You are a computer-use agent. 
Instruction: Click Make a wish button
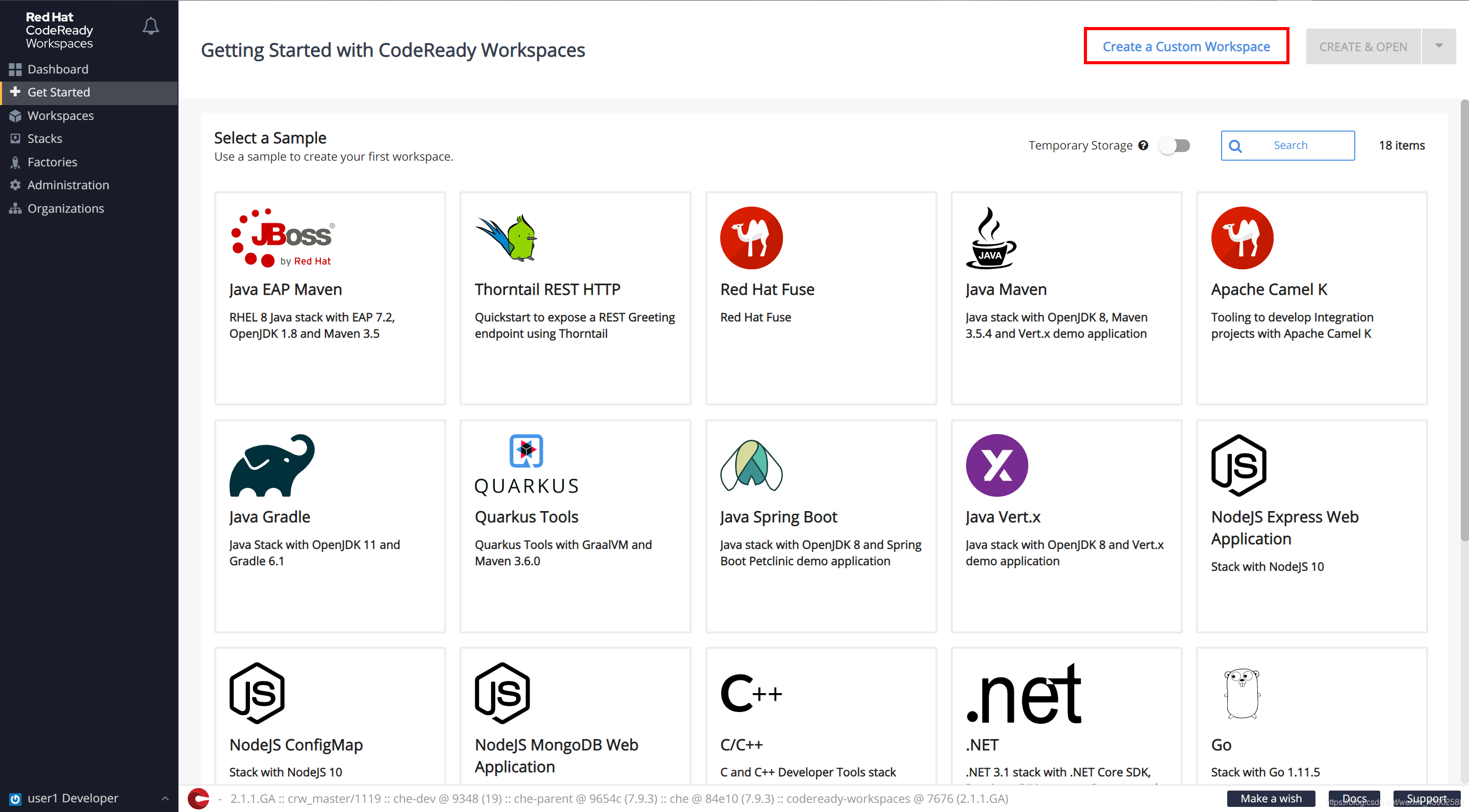[1271, 798]
